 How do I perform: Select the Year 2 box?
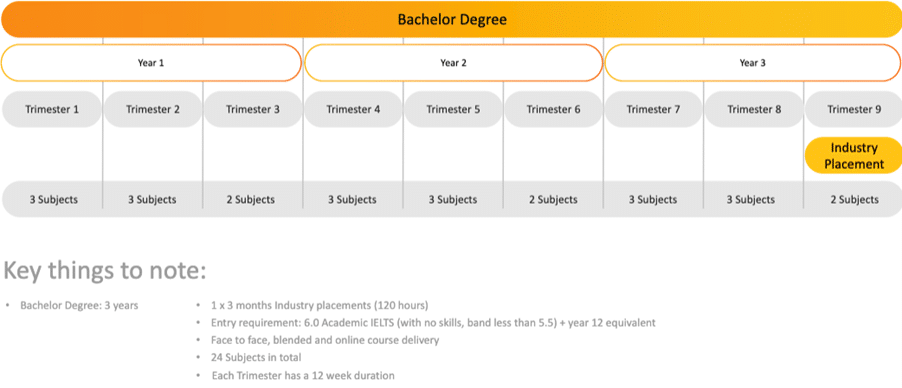tap(453, 63)
